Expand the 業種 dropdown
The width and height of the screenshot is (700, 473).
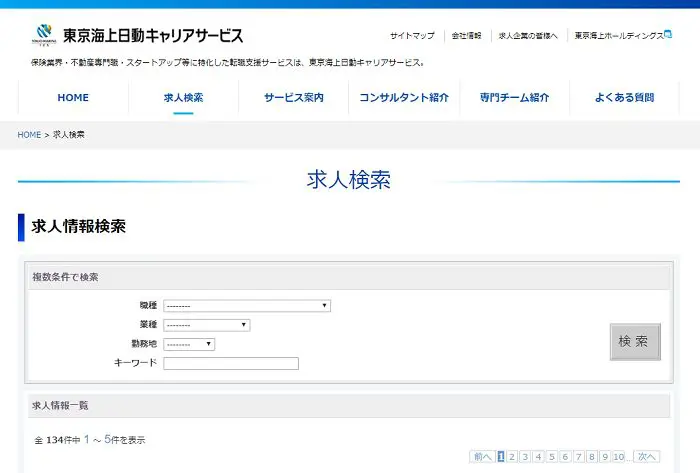207,325
